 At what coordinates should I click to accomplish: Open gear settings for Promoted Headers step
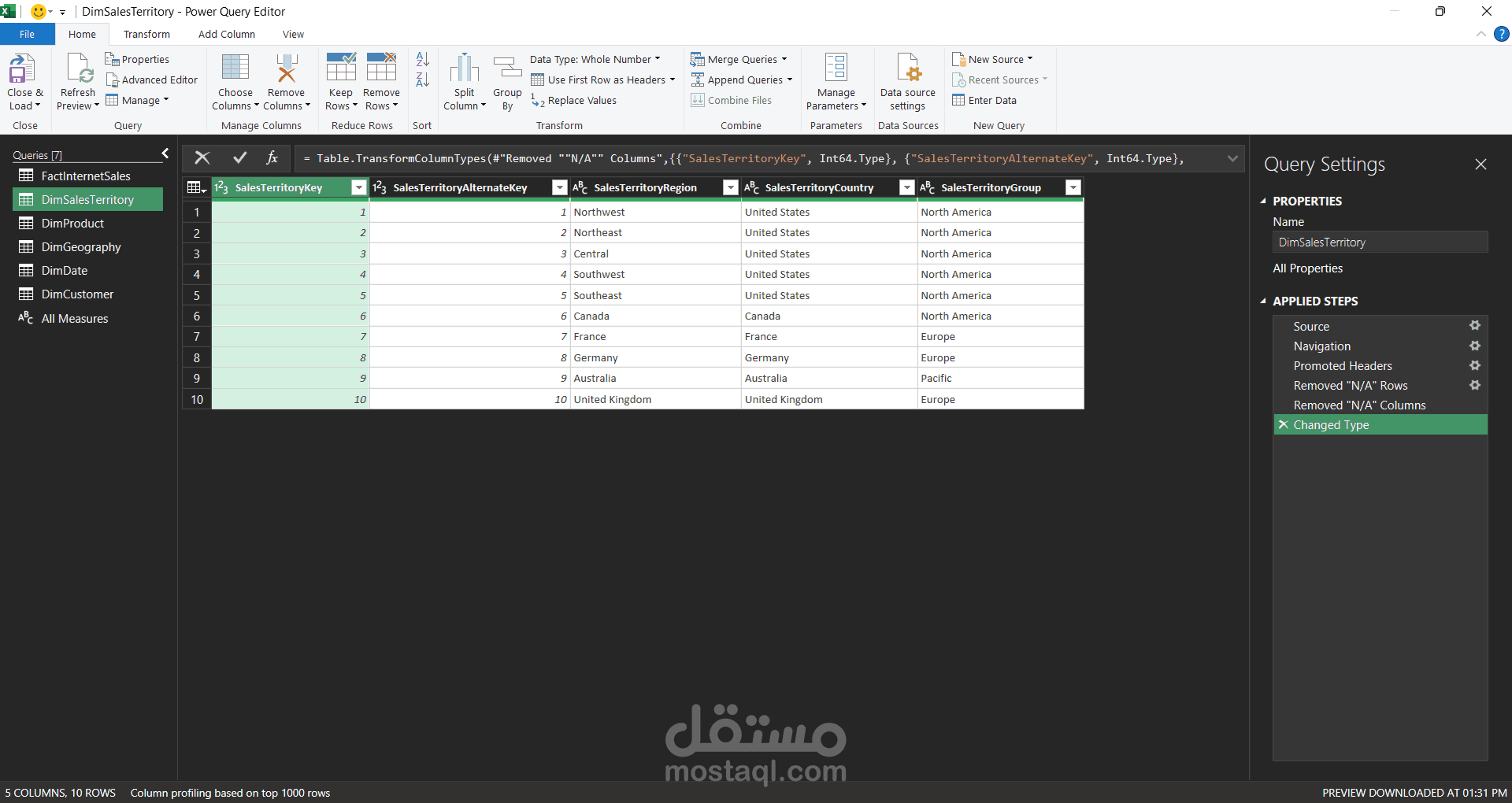(1475, 365)
